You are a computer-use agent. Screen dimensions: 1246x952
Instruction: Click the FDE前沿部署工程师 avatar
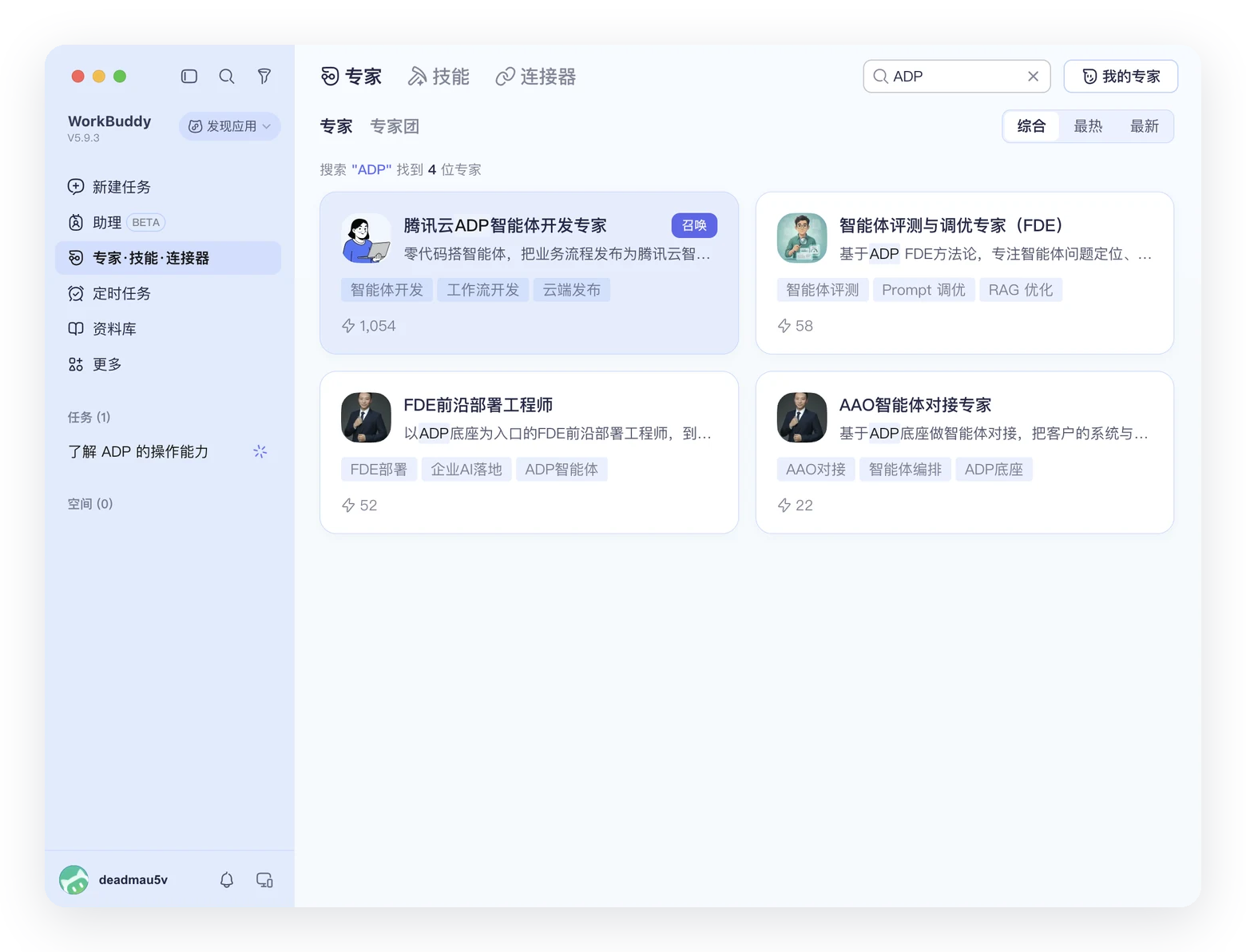pos(366,418)
